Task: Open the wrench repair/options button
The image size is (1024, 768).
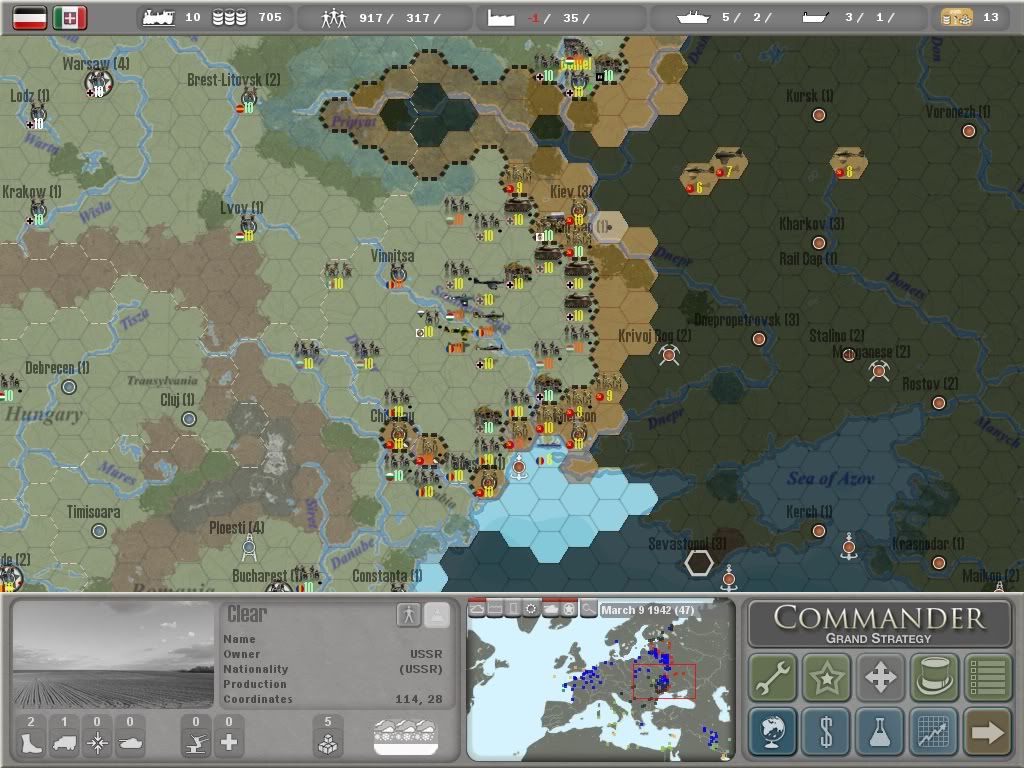Action: 773,677
